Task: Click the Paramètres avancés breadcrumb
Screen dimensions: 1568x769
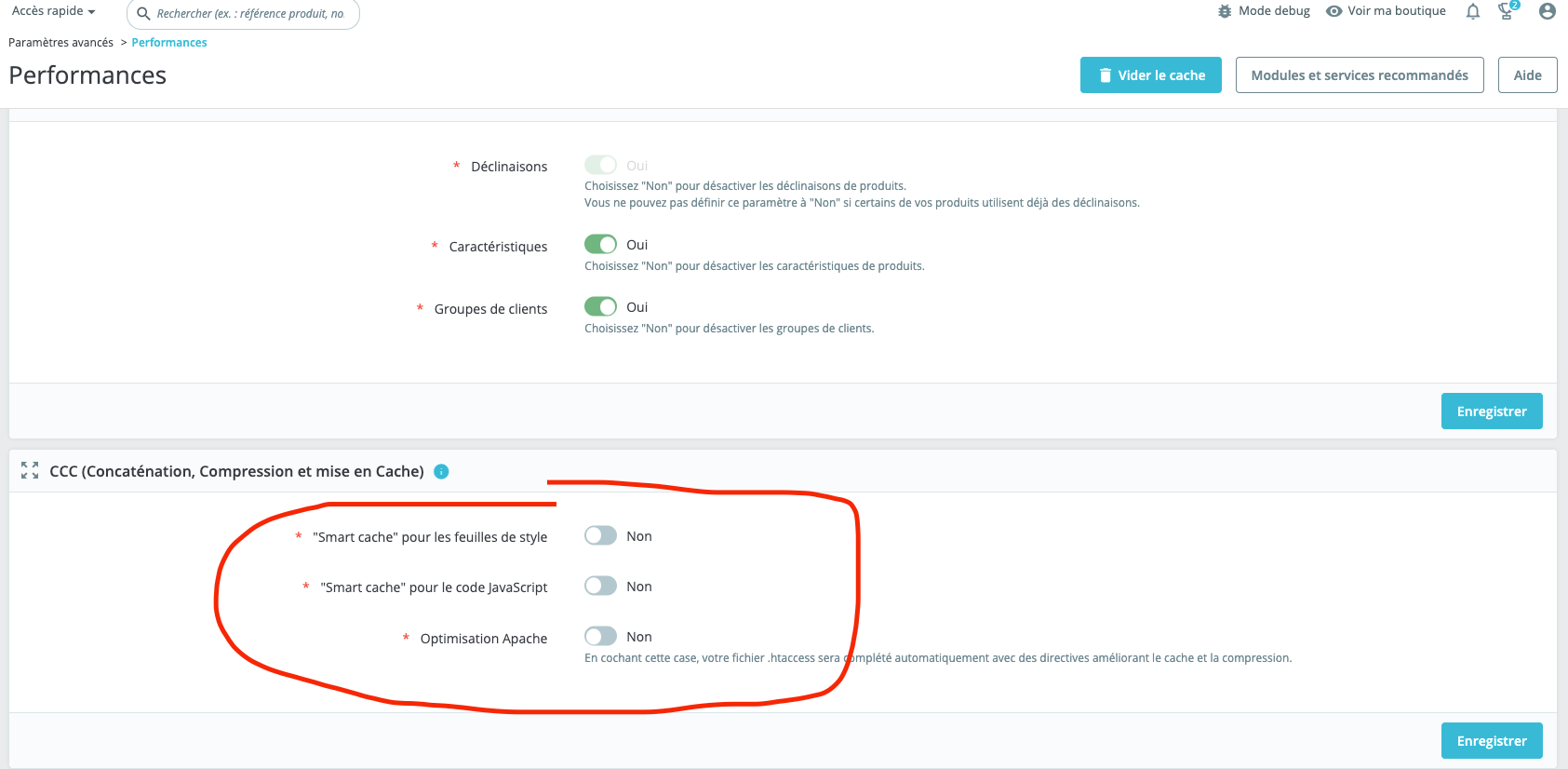Action: 60,43
